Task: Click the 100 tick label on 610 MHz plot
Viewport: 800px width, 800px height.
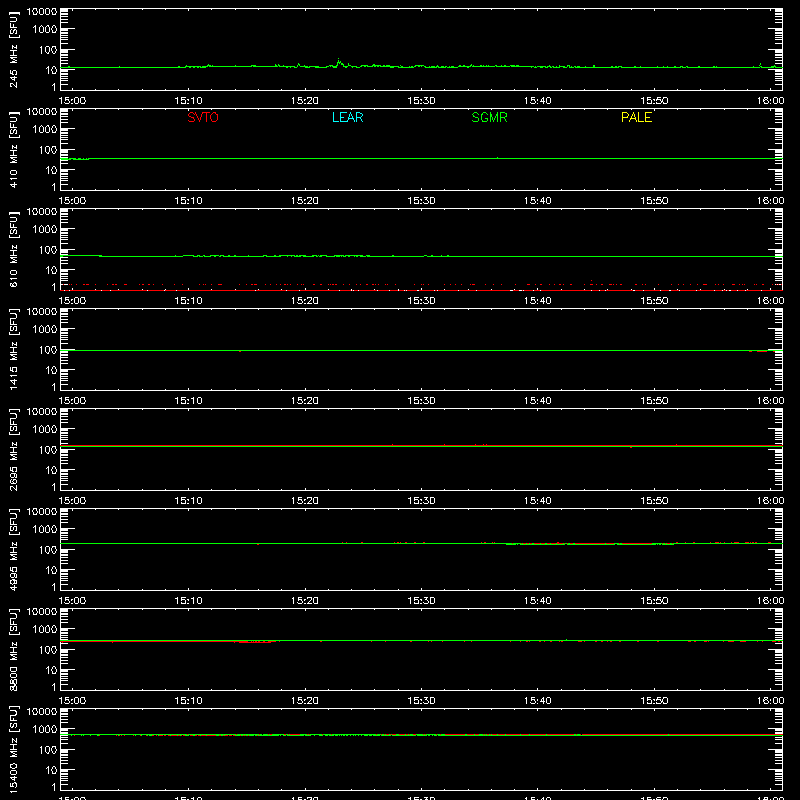Action: point(48,250)
